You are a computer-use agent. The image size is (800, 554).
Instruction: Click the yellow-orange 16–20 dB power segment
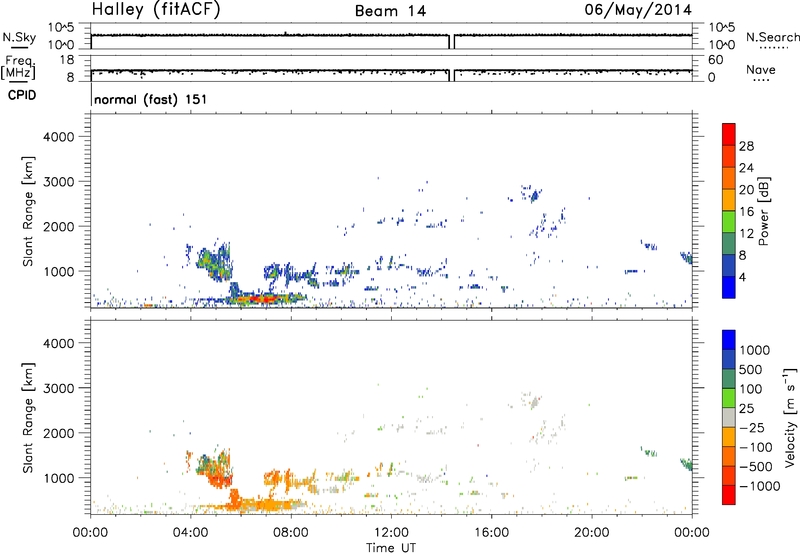(729, 200)
